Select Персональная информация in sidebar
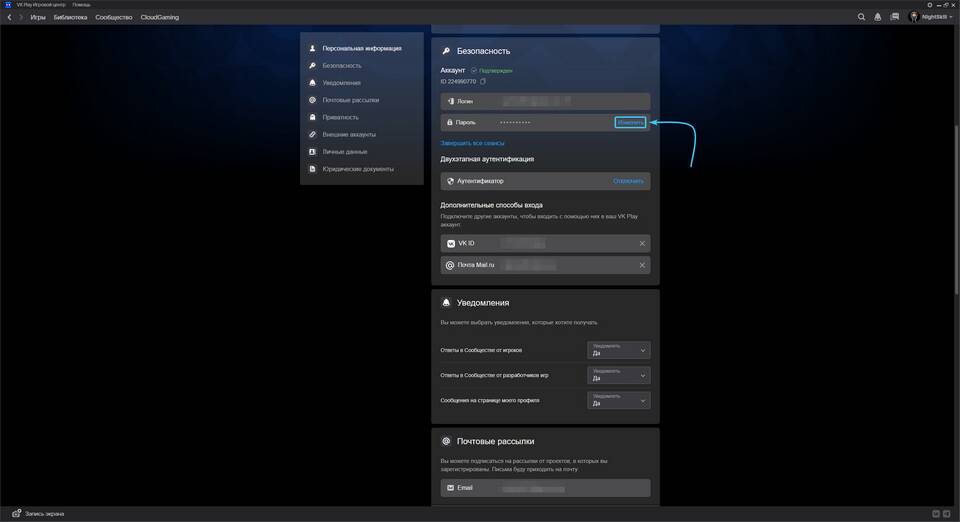The height and width of the screenshot is (522, 960). pyautogui.click(x=362, y=48)
